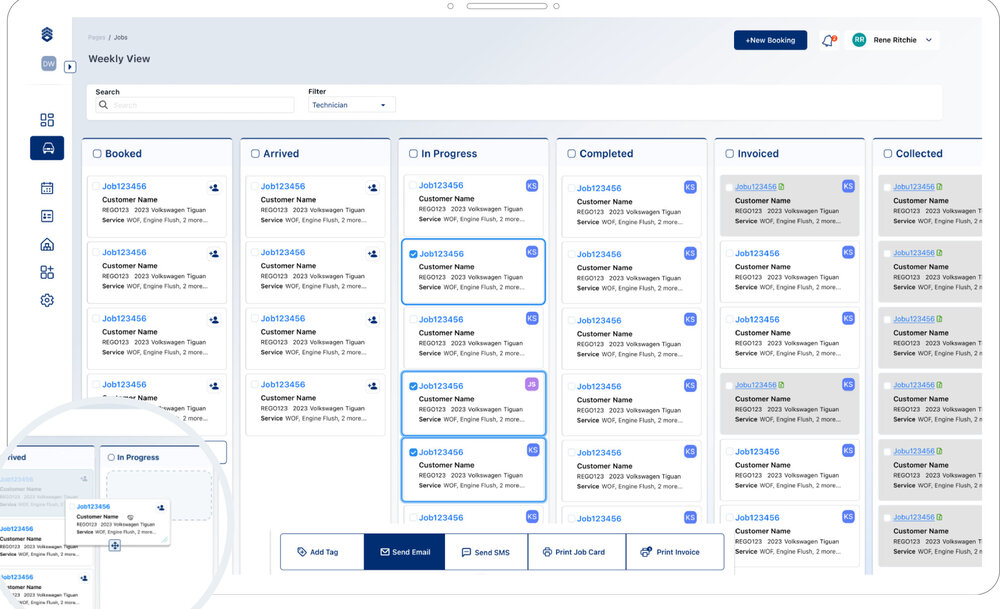Click Send SMS in the action bar

click(486, 552)
